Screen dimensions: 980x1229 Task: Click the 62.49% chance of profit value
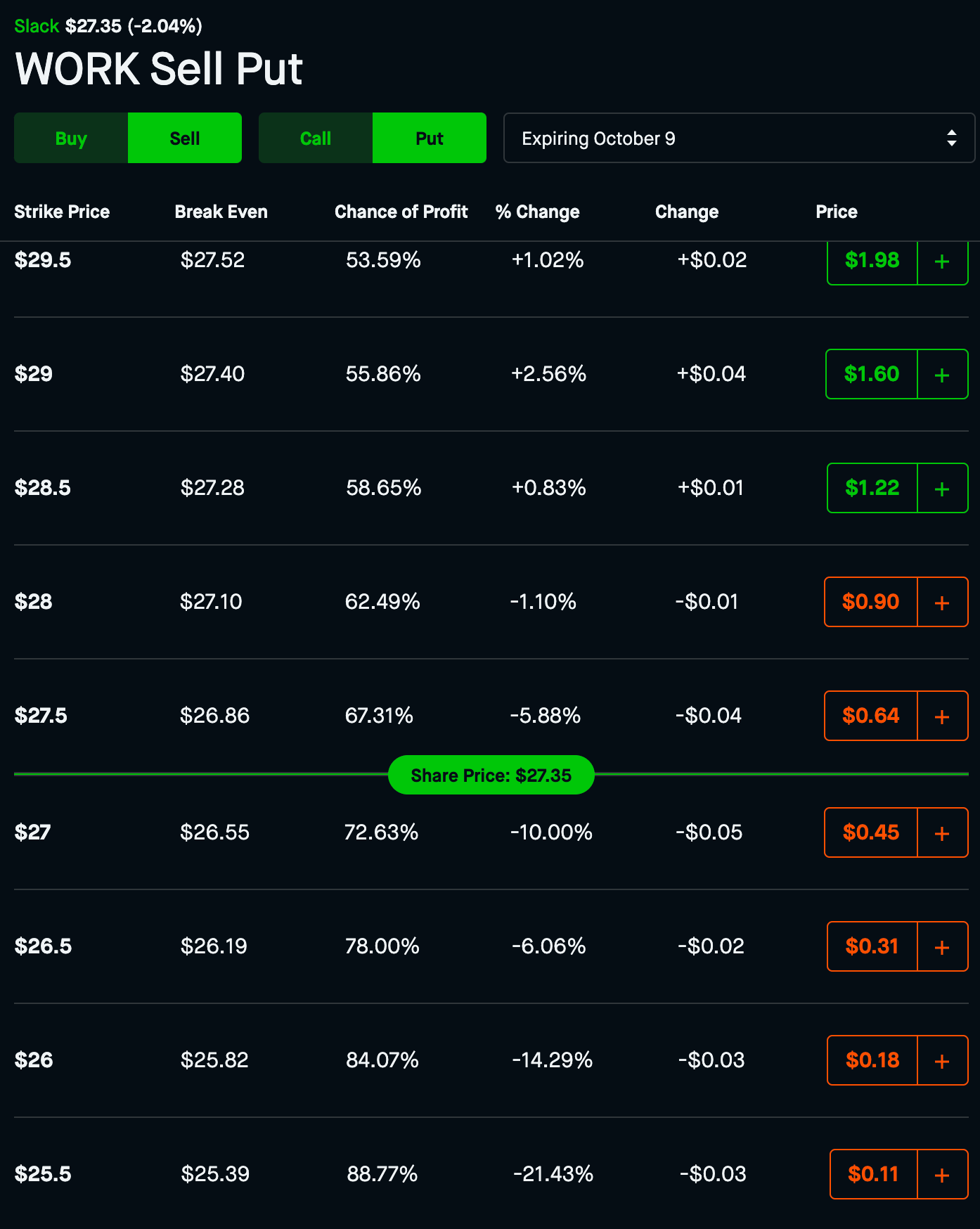click(x=382, y=602)
